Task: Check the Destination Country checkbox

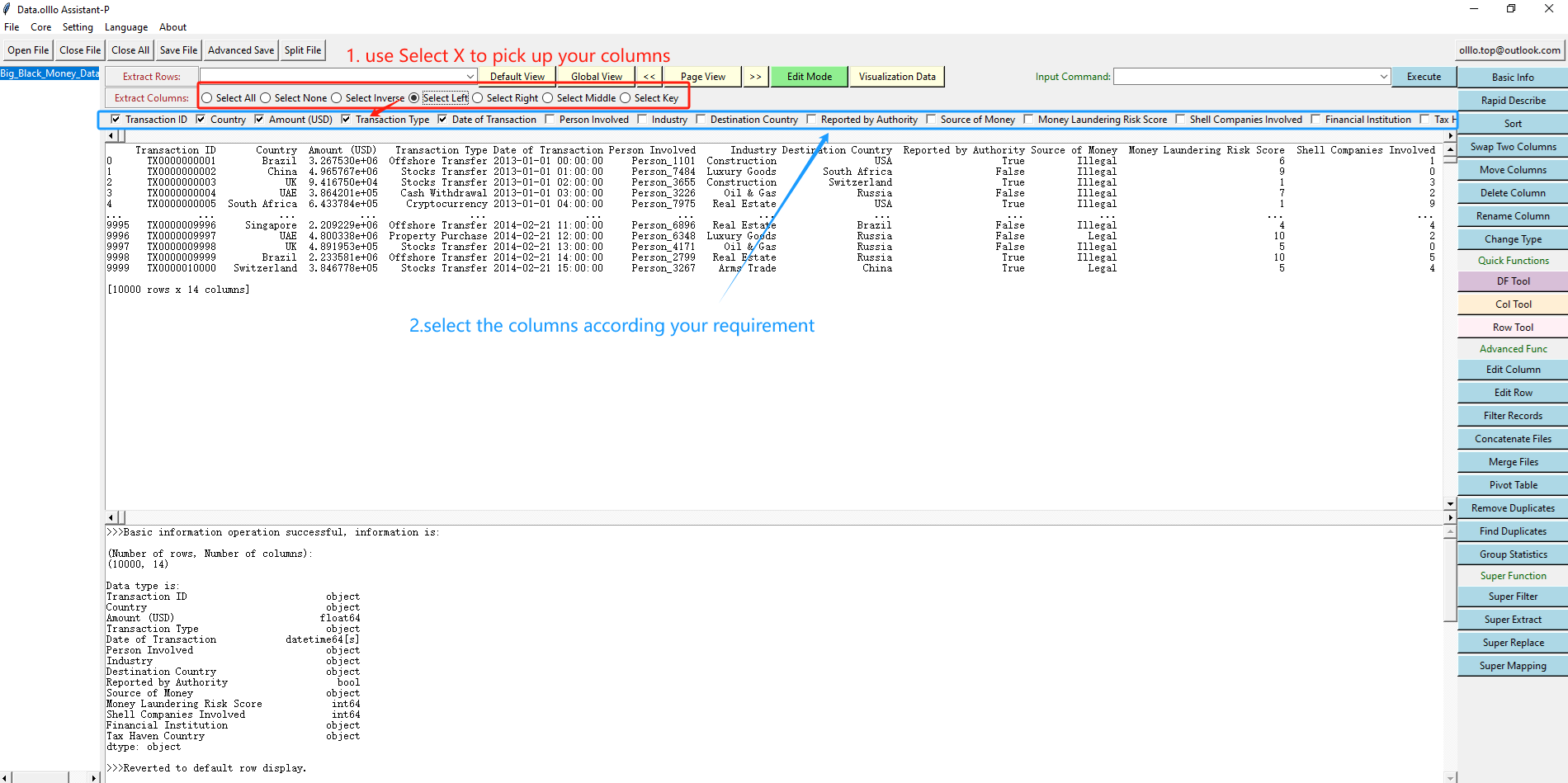Action: coord(701,120)
